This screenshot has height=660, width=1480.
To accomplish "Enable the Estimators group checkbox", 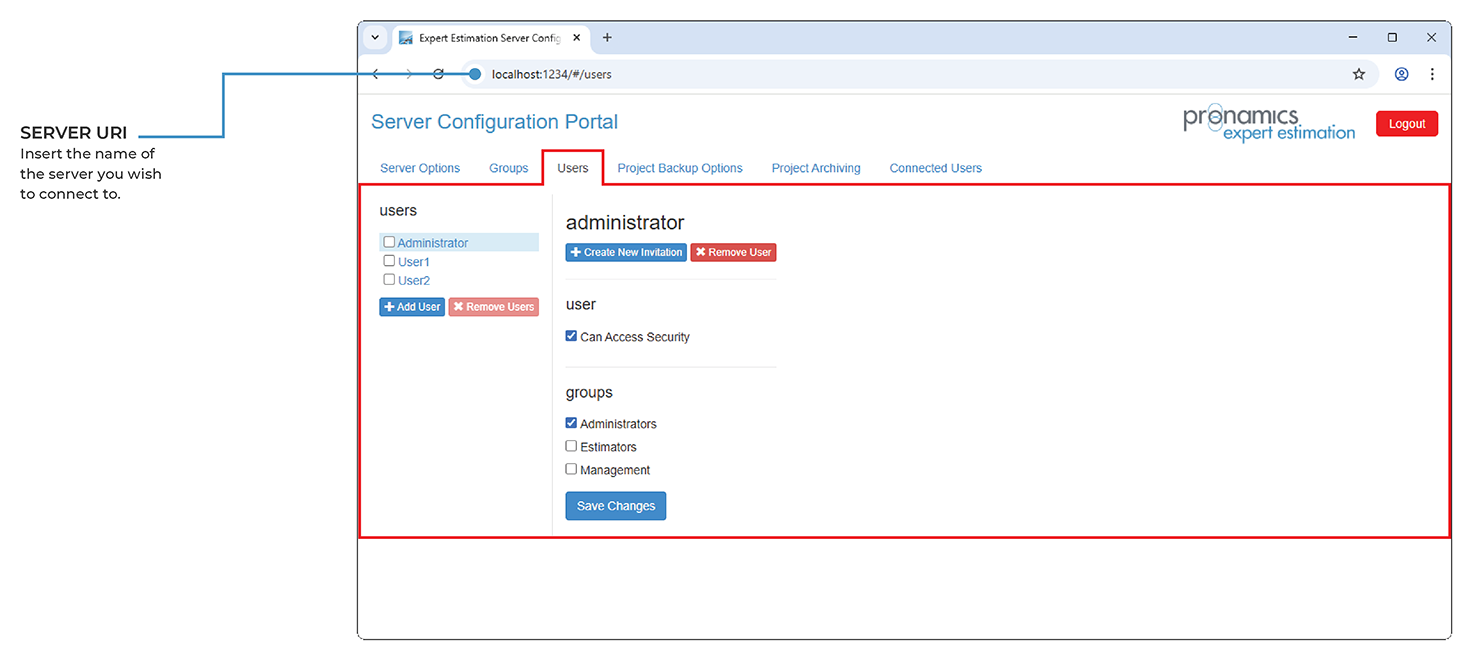I will tap(571, 446).
